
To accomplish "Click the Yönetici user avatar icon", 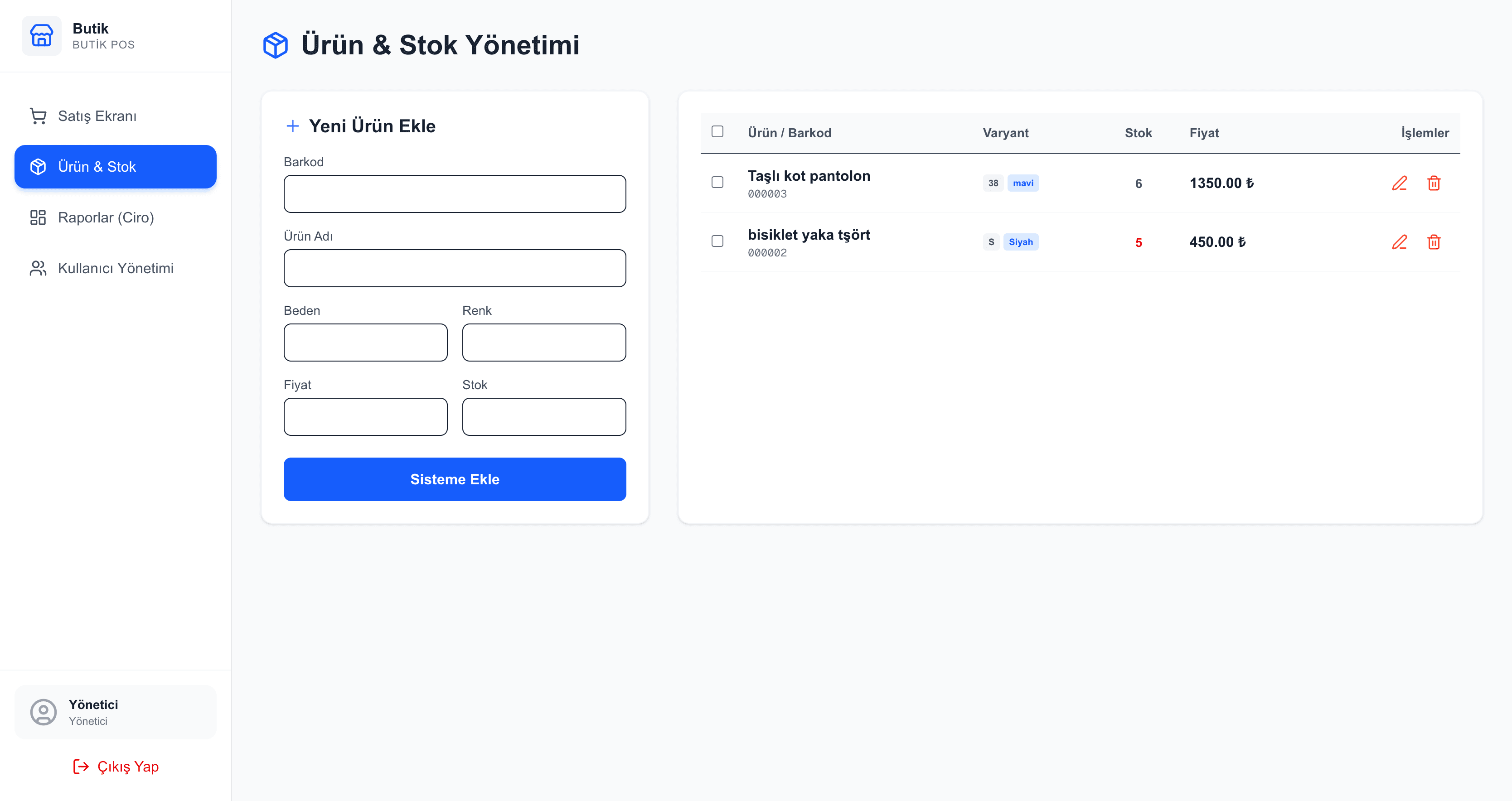I will pos(44,712).
